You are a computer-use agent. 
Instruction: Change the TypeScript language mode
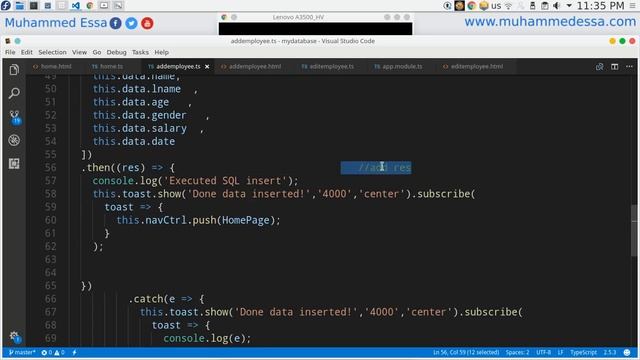tap(583, 352)
